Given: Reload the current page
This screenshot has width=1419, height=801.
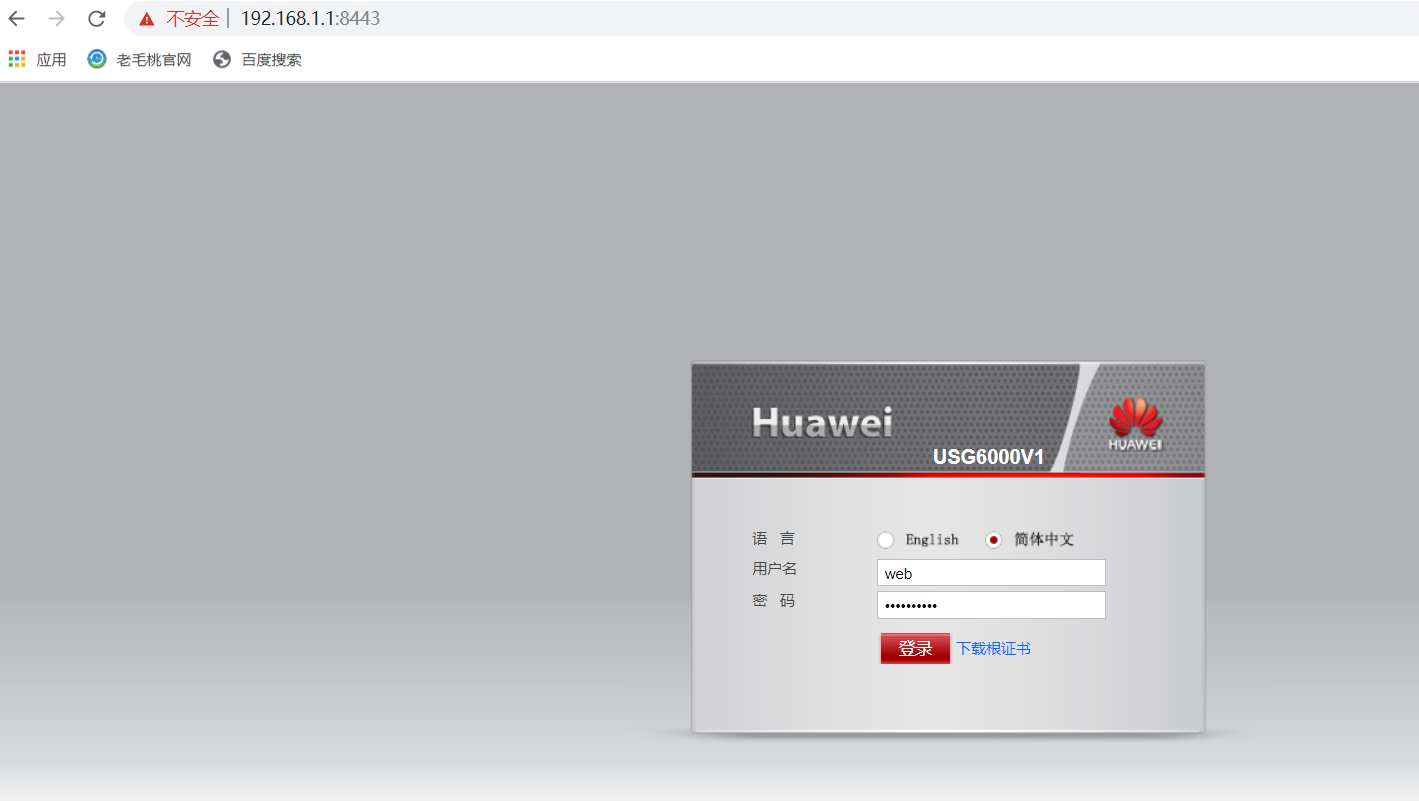Looking at the screenshot, I should 97,18.
